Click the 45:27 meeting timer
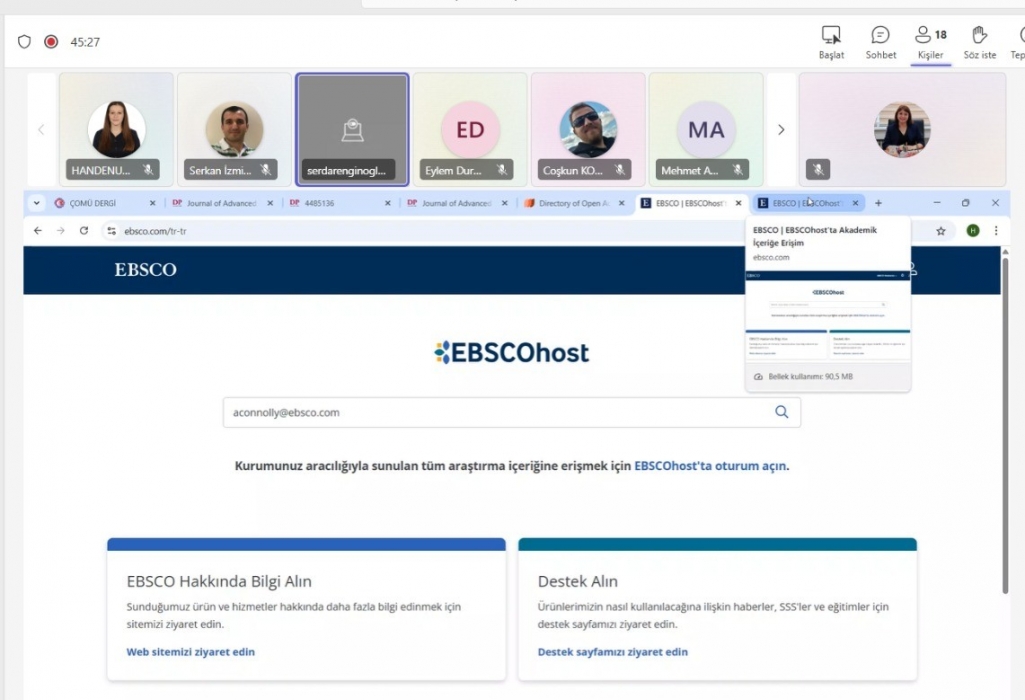 [x=85, y=42]
